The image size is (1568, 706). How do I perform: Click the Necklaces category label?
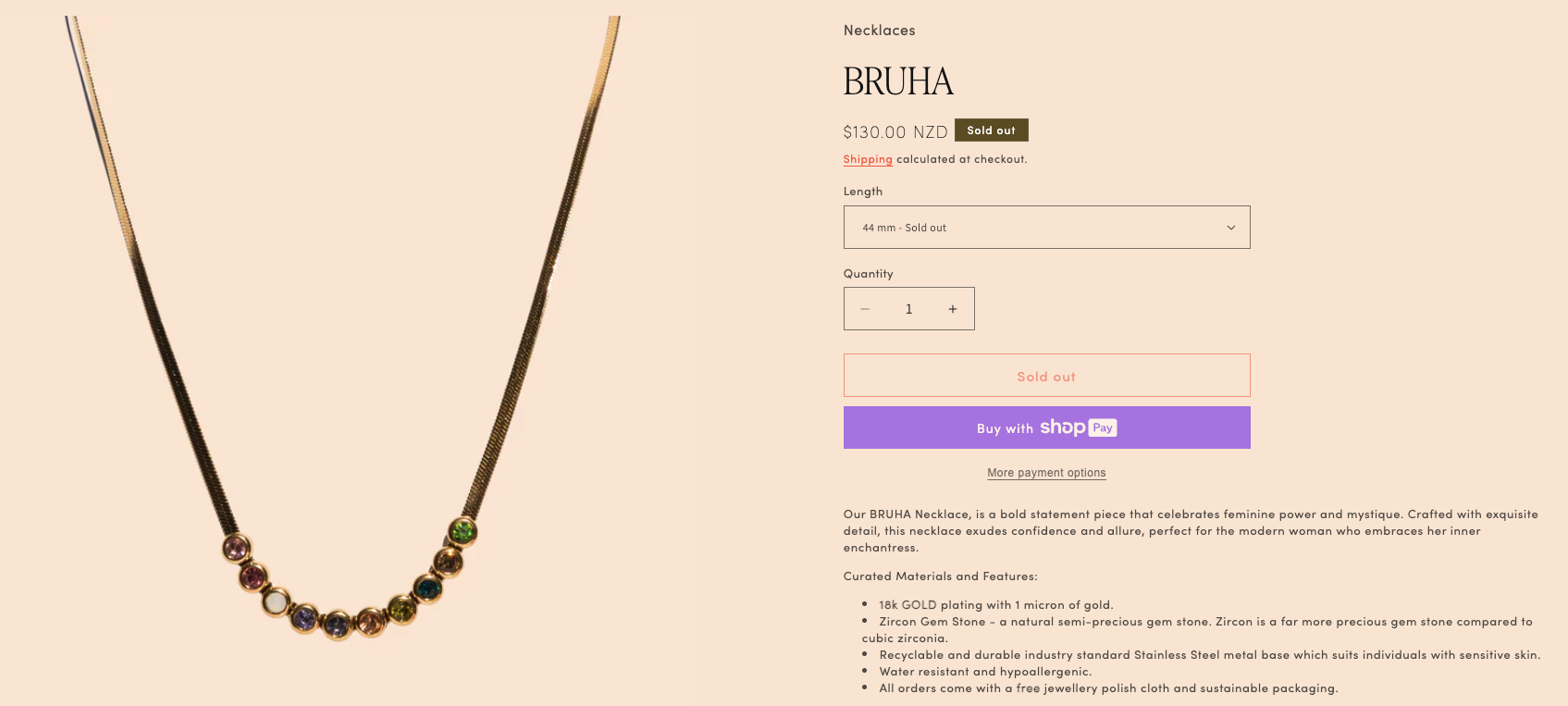pos(880,31)
